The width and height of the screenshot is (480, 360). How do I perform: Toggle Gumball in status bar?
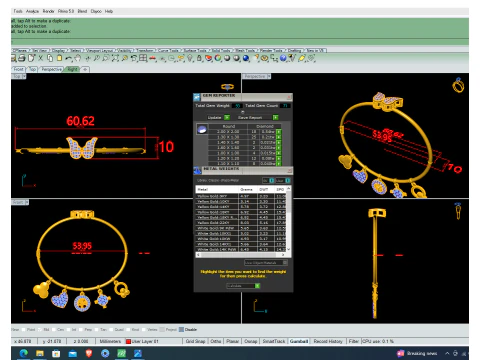[x=299, y=341]
